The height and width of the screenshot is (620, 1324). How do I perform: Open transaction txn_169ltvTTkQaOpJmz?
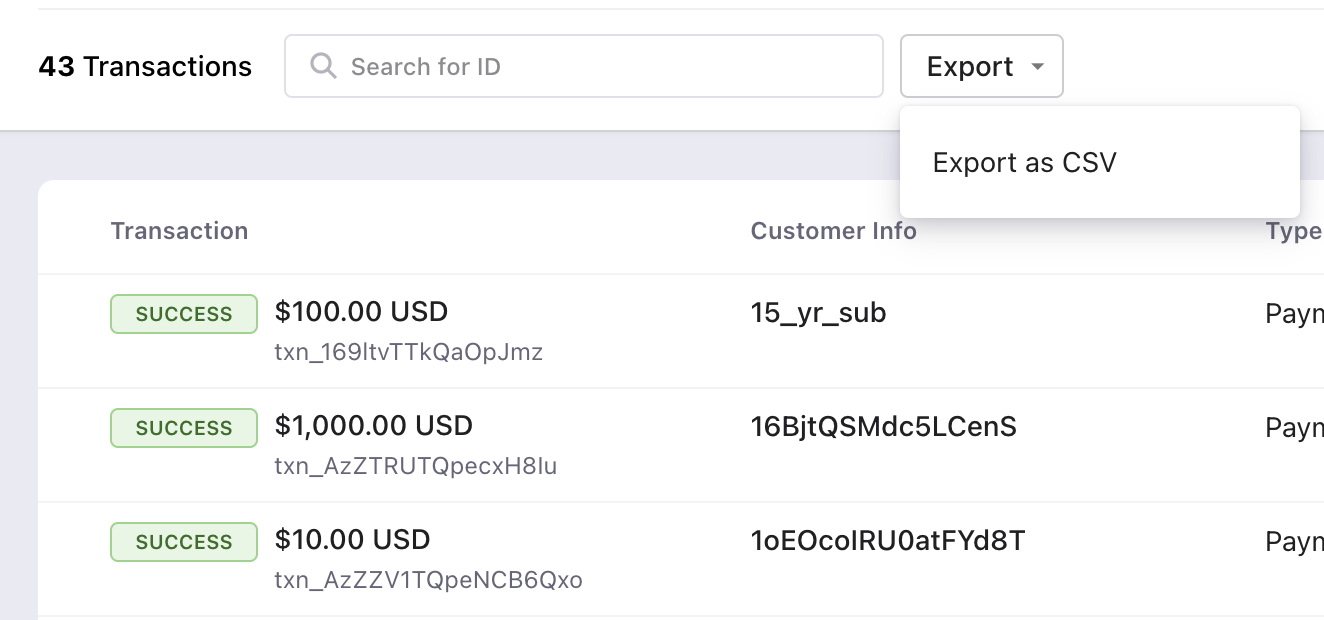pos(408,352)
